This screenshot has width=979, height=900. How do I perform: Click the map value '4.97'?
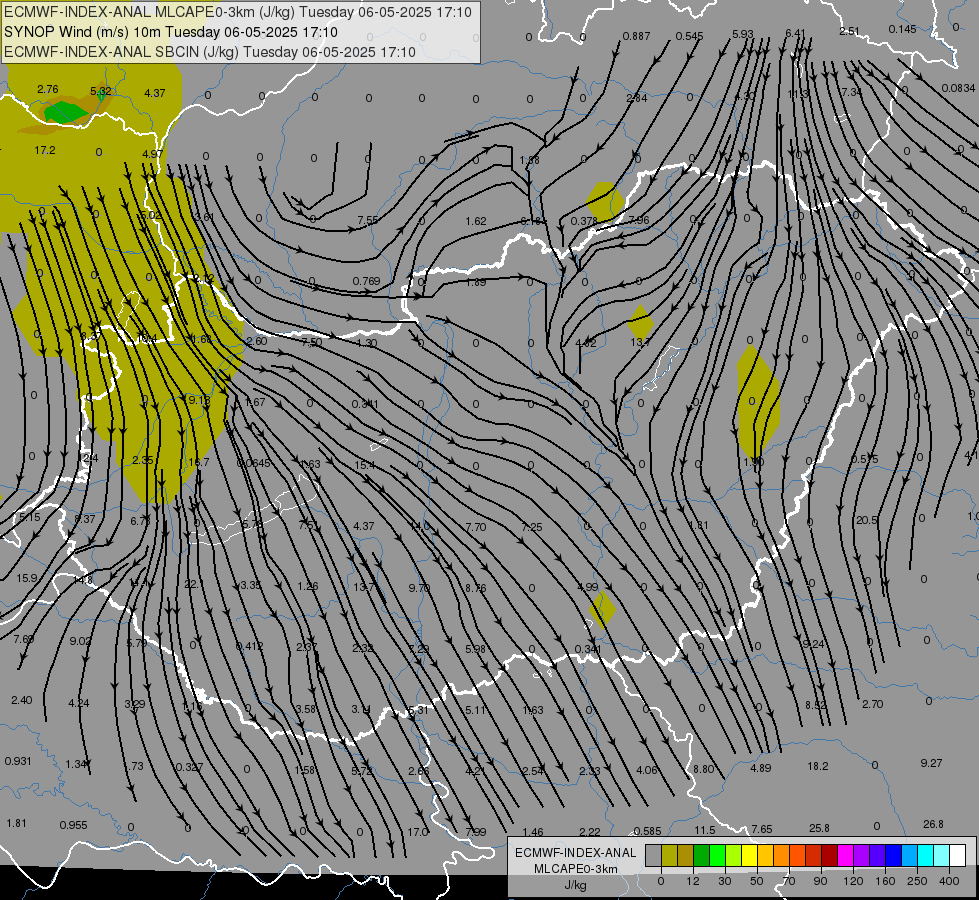(x=152, y=154)
